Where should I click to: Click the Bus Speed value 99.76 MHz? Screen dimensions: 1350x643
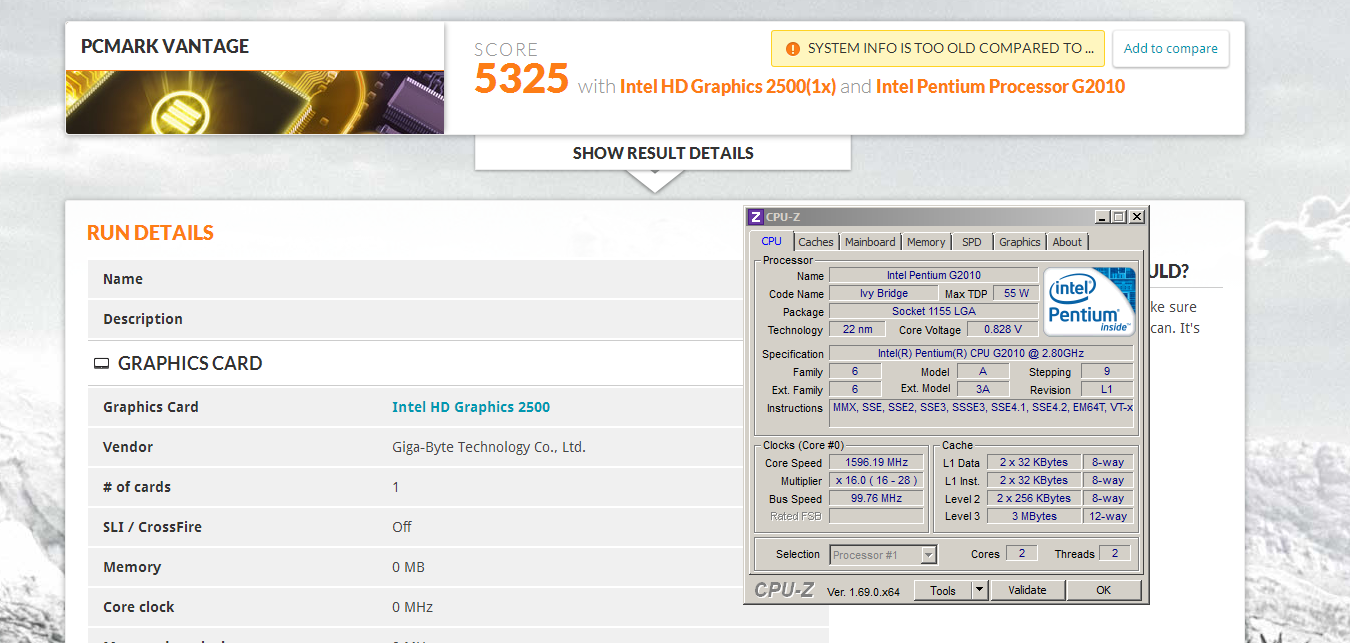coord(876,498)
